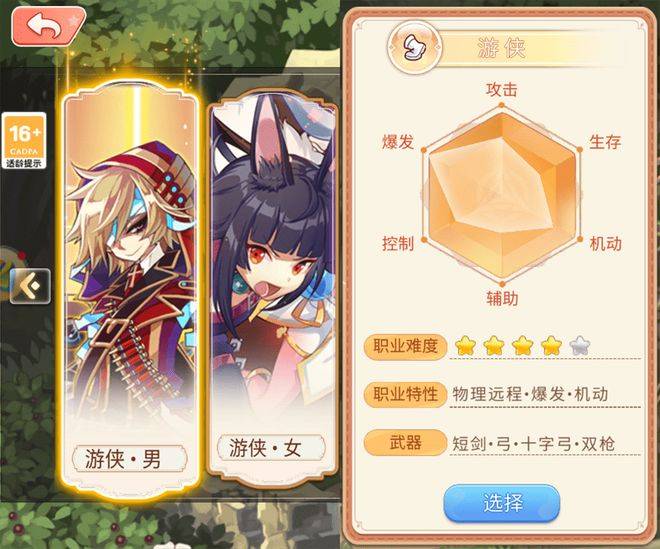Click the 游侠 class emblem icon

coord(415,47)
